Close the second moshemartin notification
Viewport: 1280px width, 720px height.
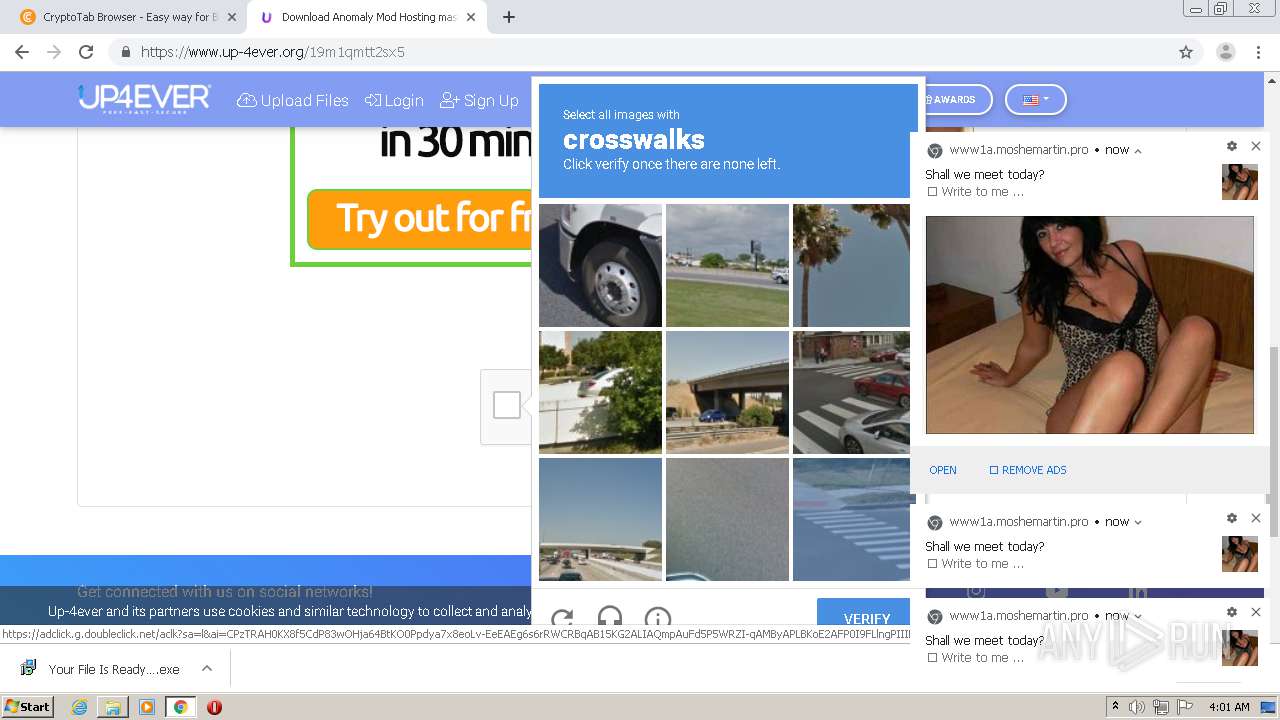(1256, 518)
